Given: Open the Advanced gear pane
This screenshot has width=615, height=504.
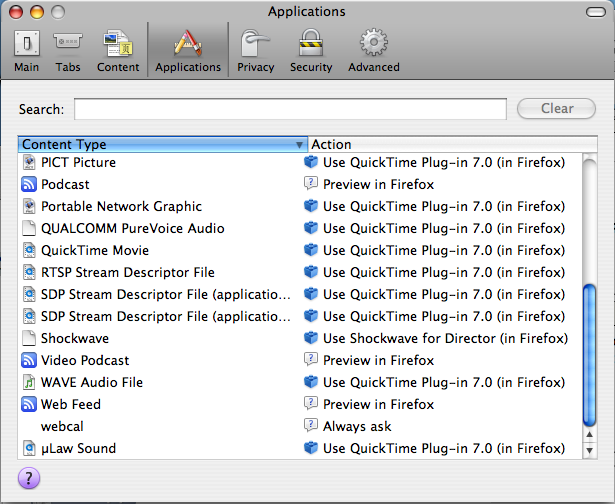Looking at the screenshot, I should tap(373, 51).
